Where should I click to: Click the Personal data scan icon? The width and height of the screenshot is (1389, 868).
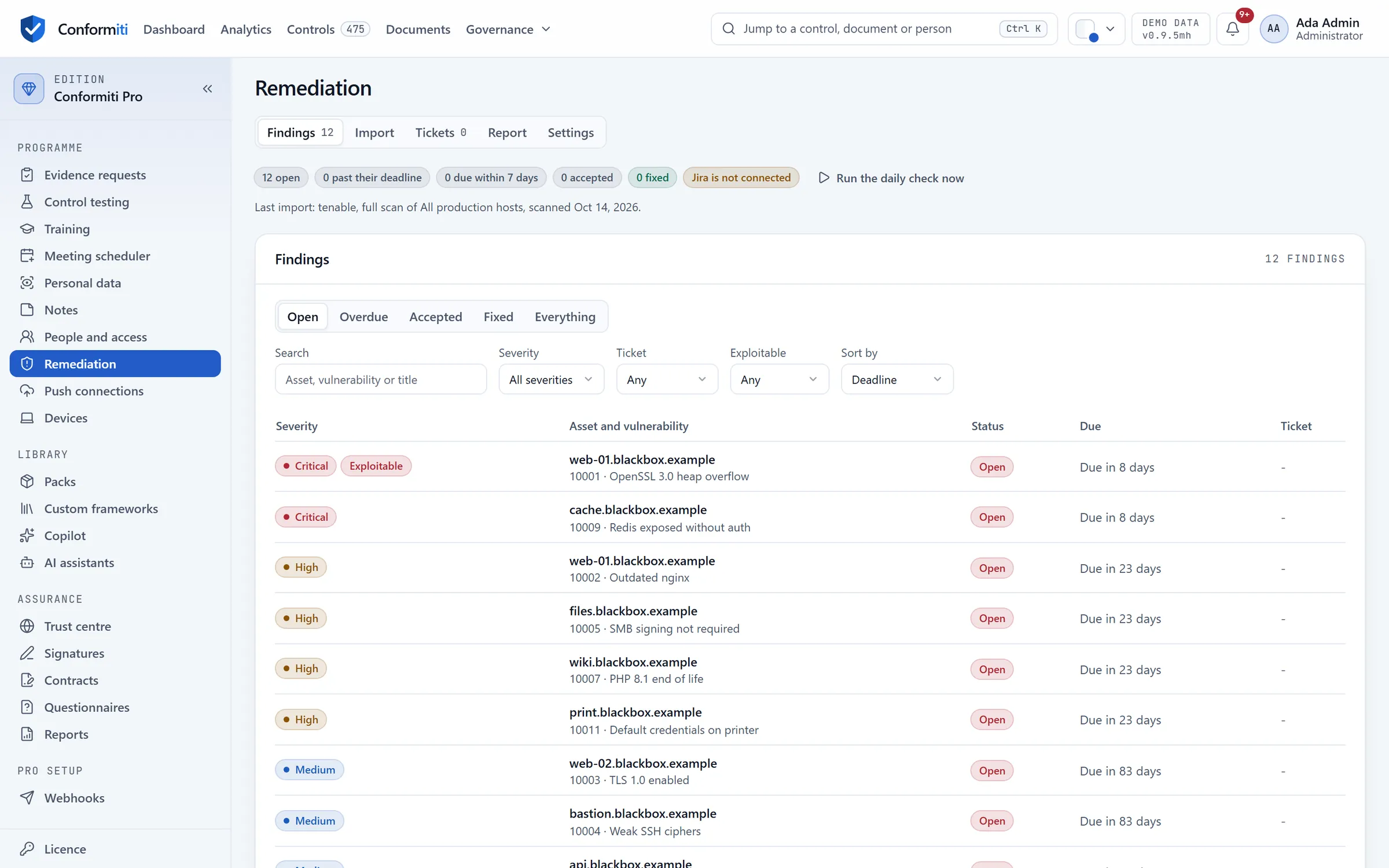click(x=27, y=283)
